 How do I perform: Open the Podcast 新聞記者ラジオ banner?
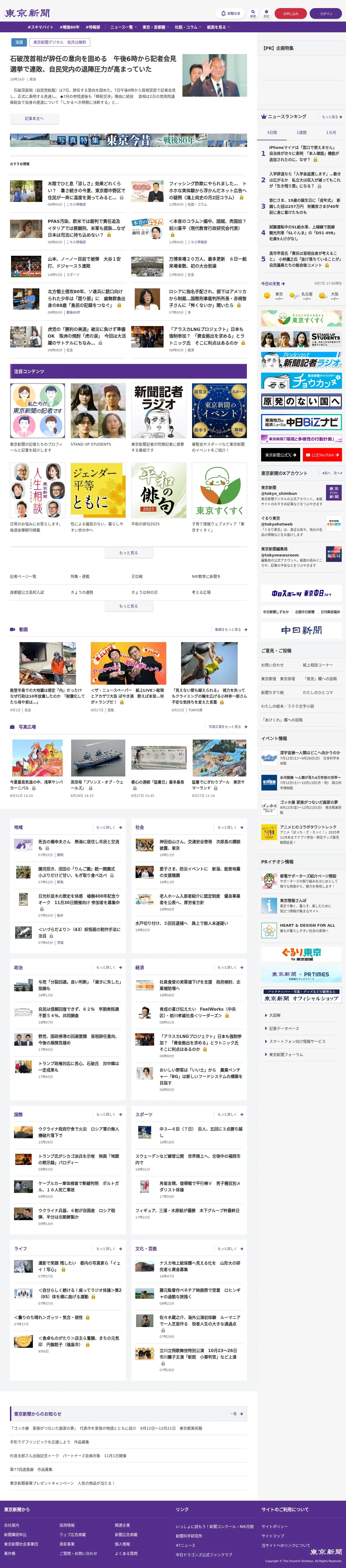coord(301,360)
